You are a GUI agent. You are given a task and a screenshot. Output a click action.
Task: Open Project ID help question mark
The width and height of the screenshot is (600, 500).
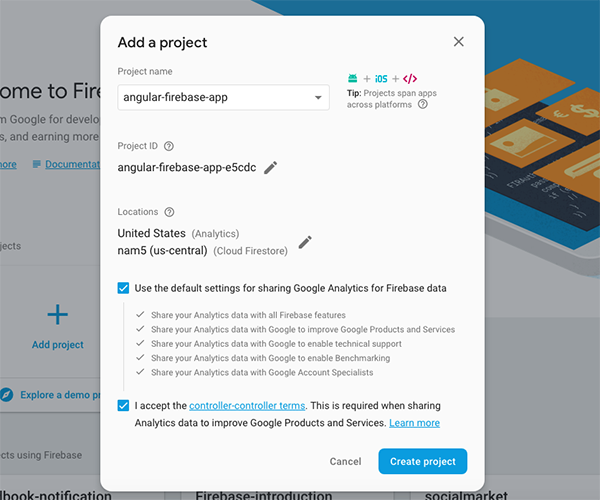(x=169, y=146)
